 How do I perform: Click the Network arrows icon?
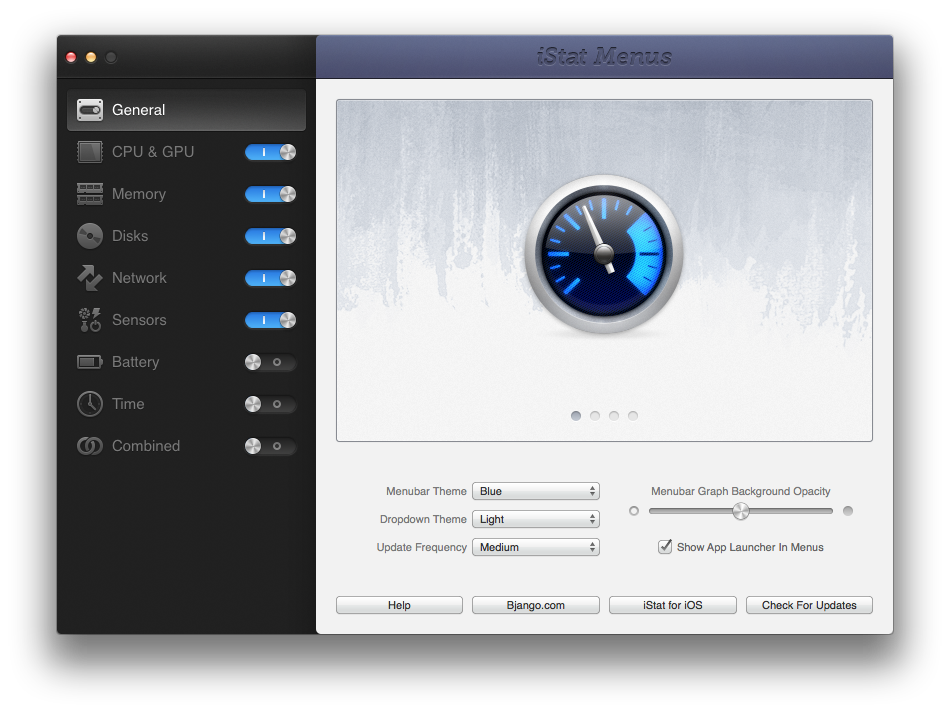90,278
